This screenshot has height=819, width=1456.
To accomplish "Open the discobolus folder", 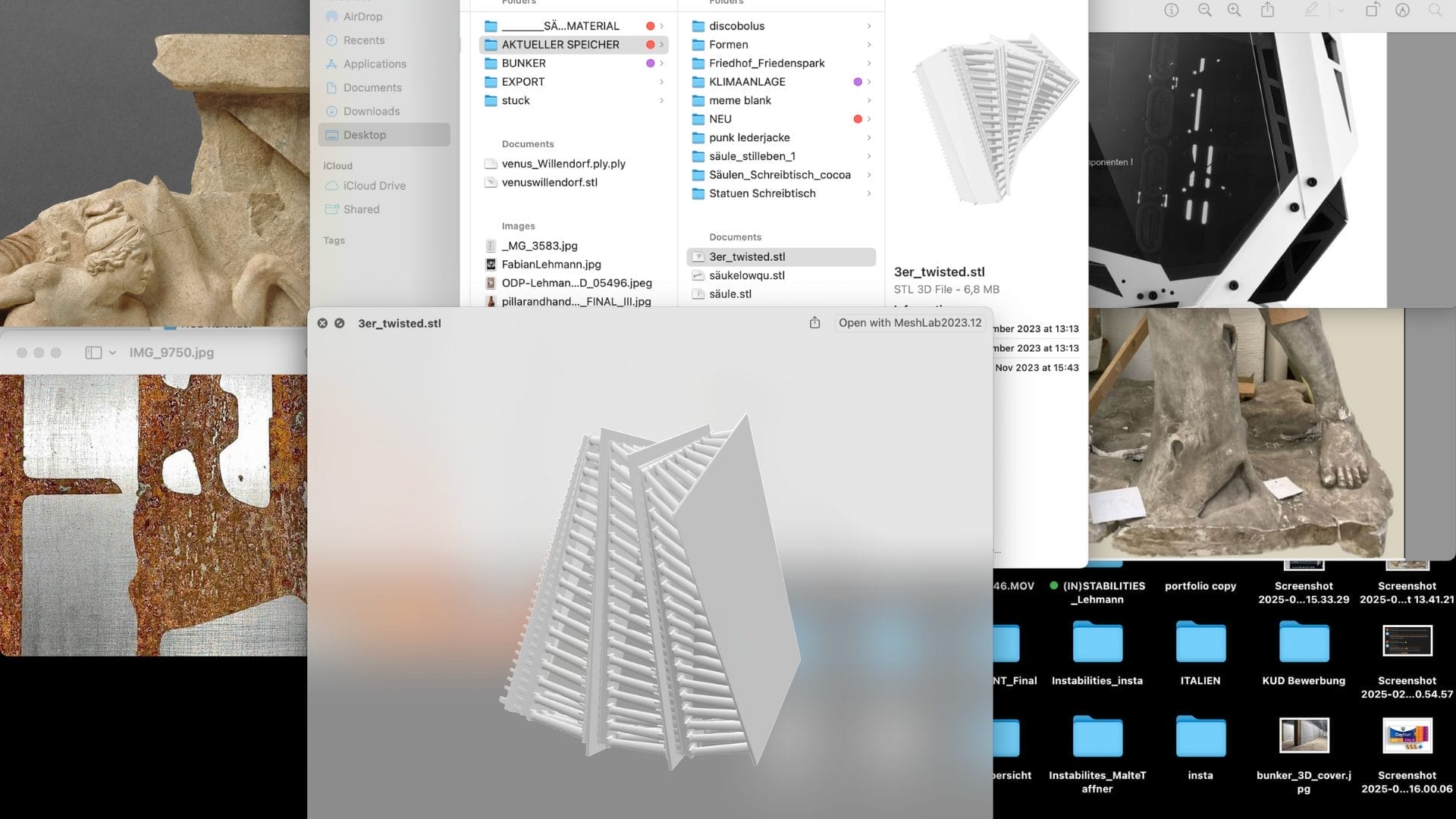I will tap(736, 26).
